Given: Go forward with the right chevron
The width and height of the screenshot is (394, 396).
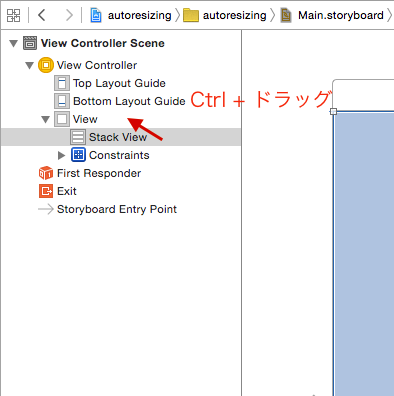Looking at the screenshot, I should tap(69, 15).
